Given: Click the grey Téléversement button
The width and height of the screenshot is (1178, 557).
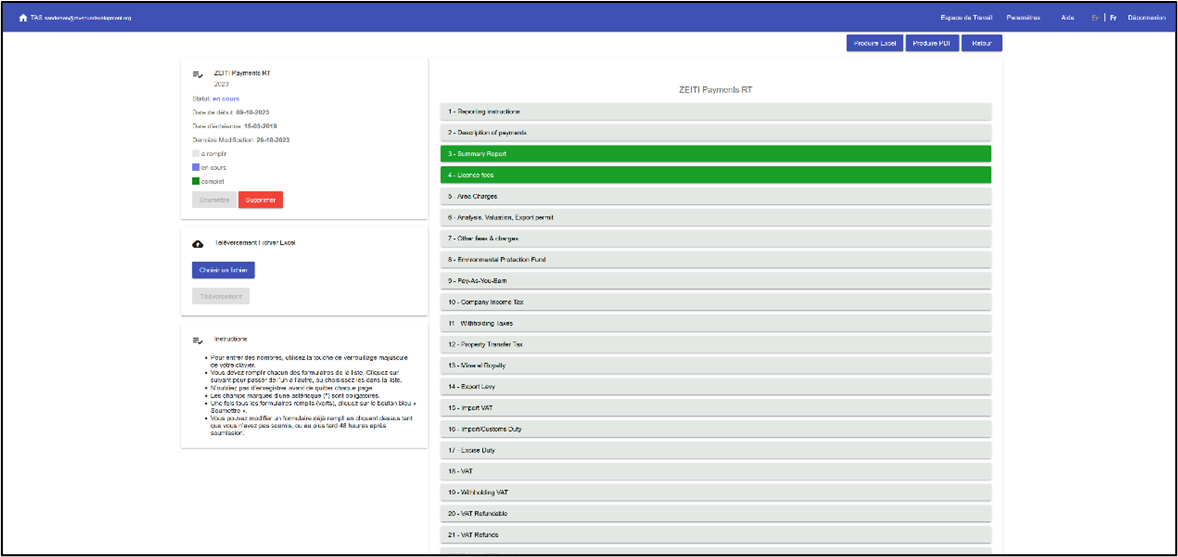Looking at the screenshot, I should click(221, 296).
